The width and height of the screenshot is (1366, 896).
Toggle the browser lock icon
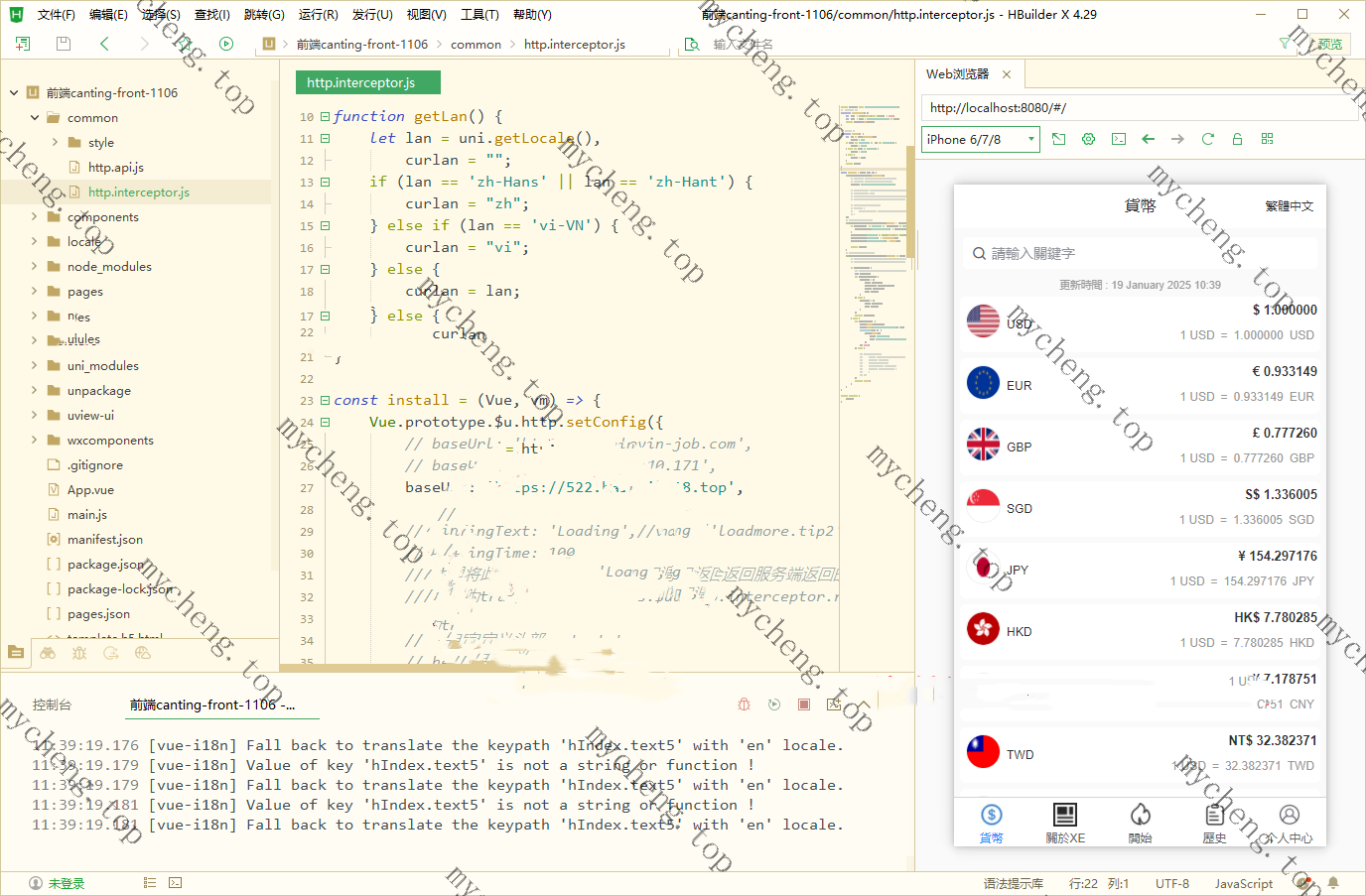1238,139
